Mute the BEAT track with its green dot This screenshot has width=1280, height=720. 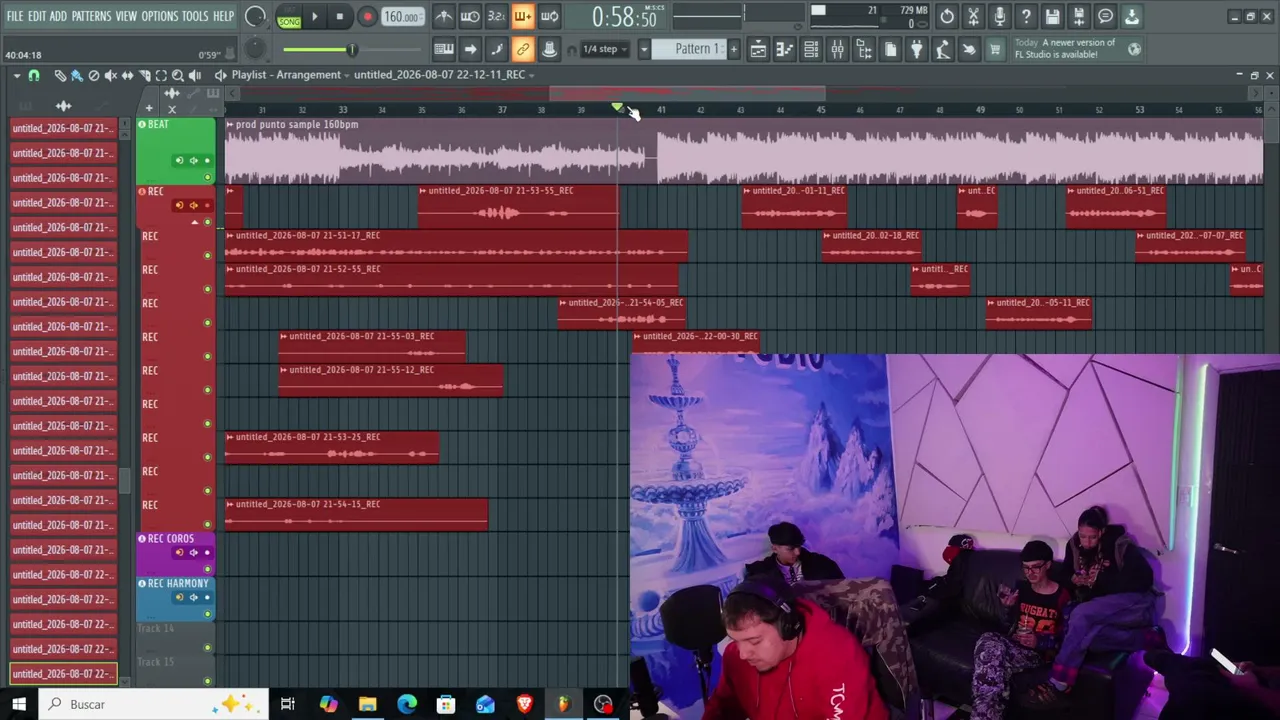tap(207, 178)
